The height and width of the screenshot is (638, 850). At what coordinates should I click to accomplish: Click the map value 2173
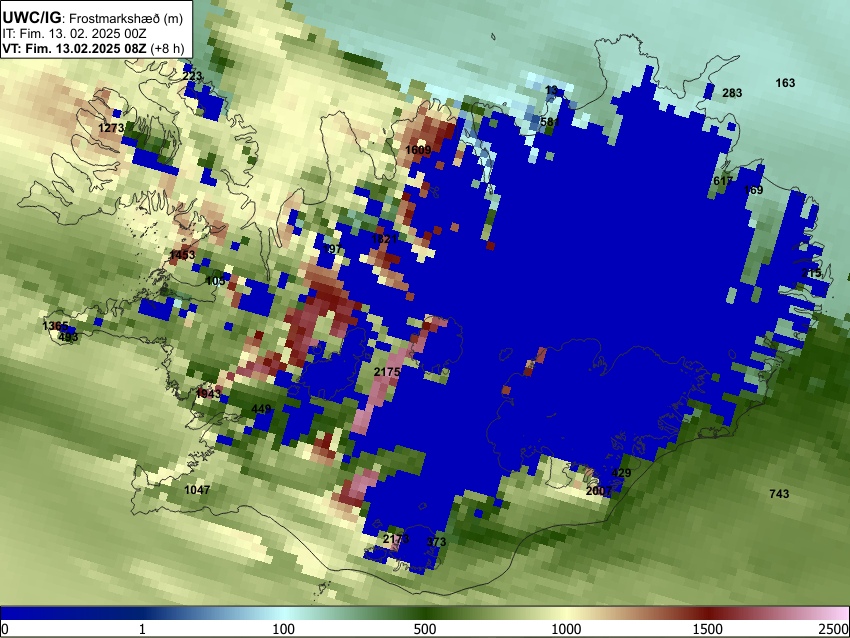396,539
